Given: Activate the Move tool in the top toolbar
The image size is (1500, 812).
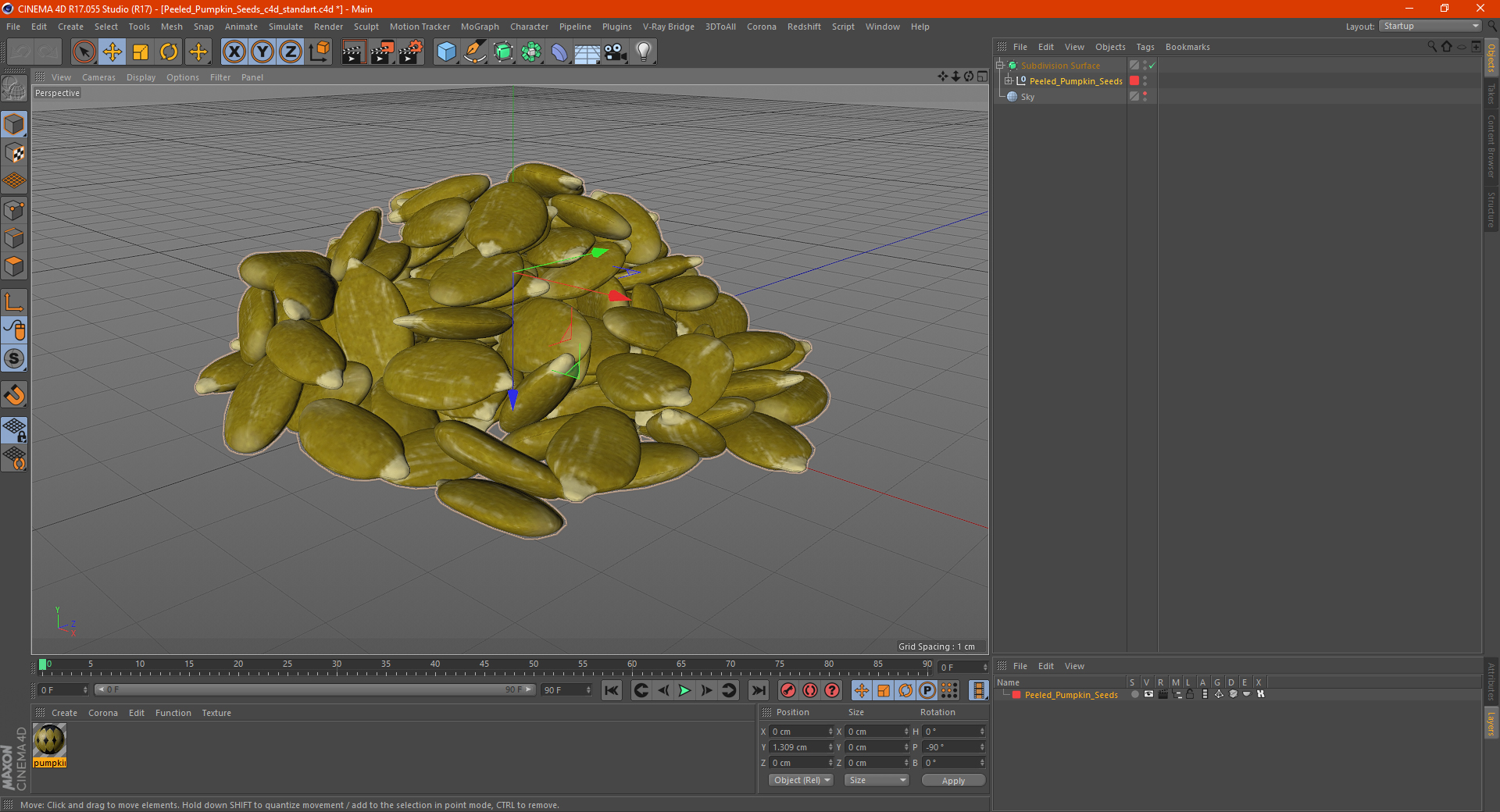Looking at the screenshot, I should [112, 52].
